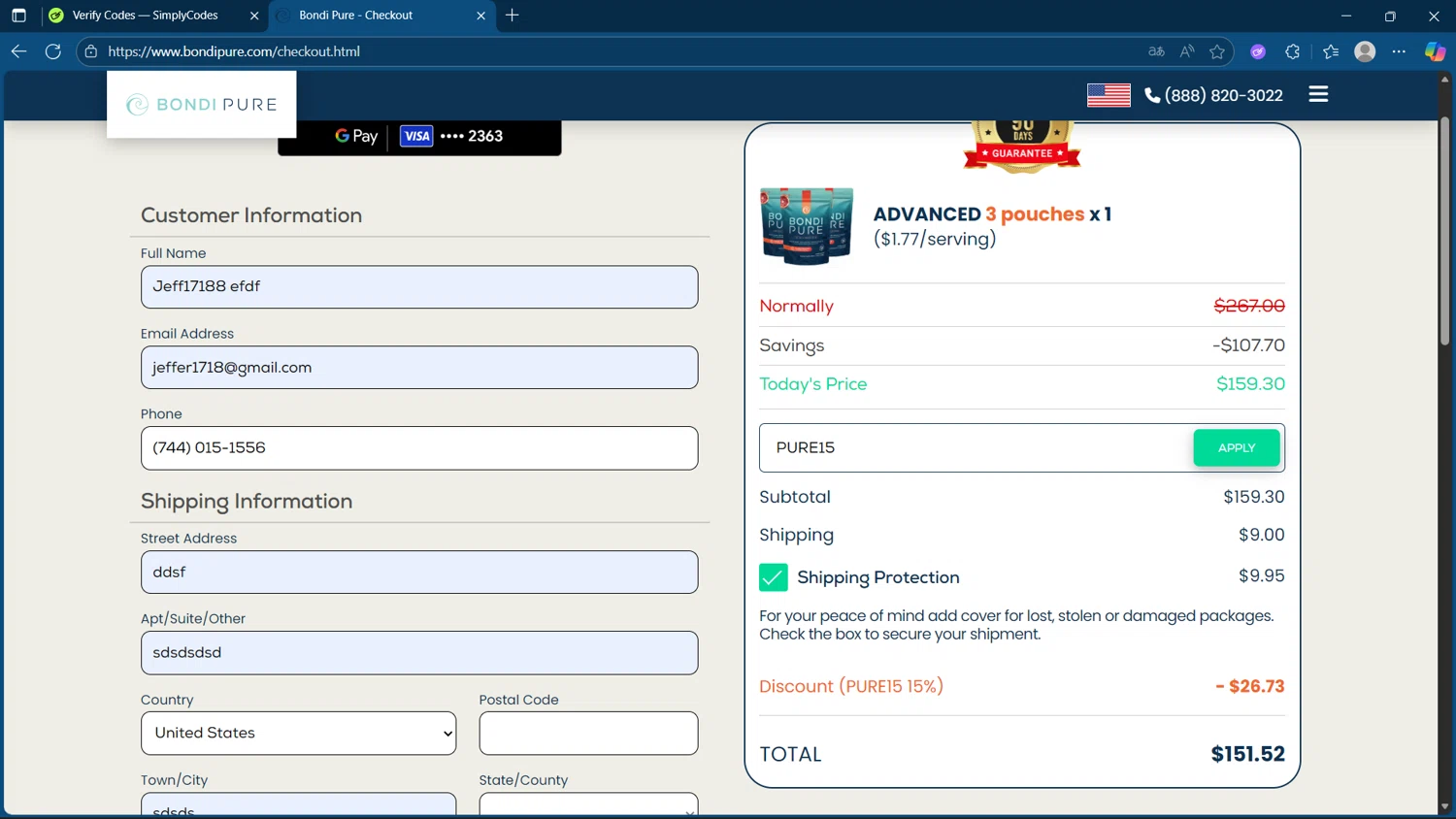Click the ($1.77/serving) text

[x=935, y=240]
